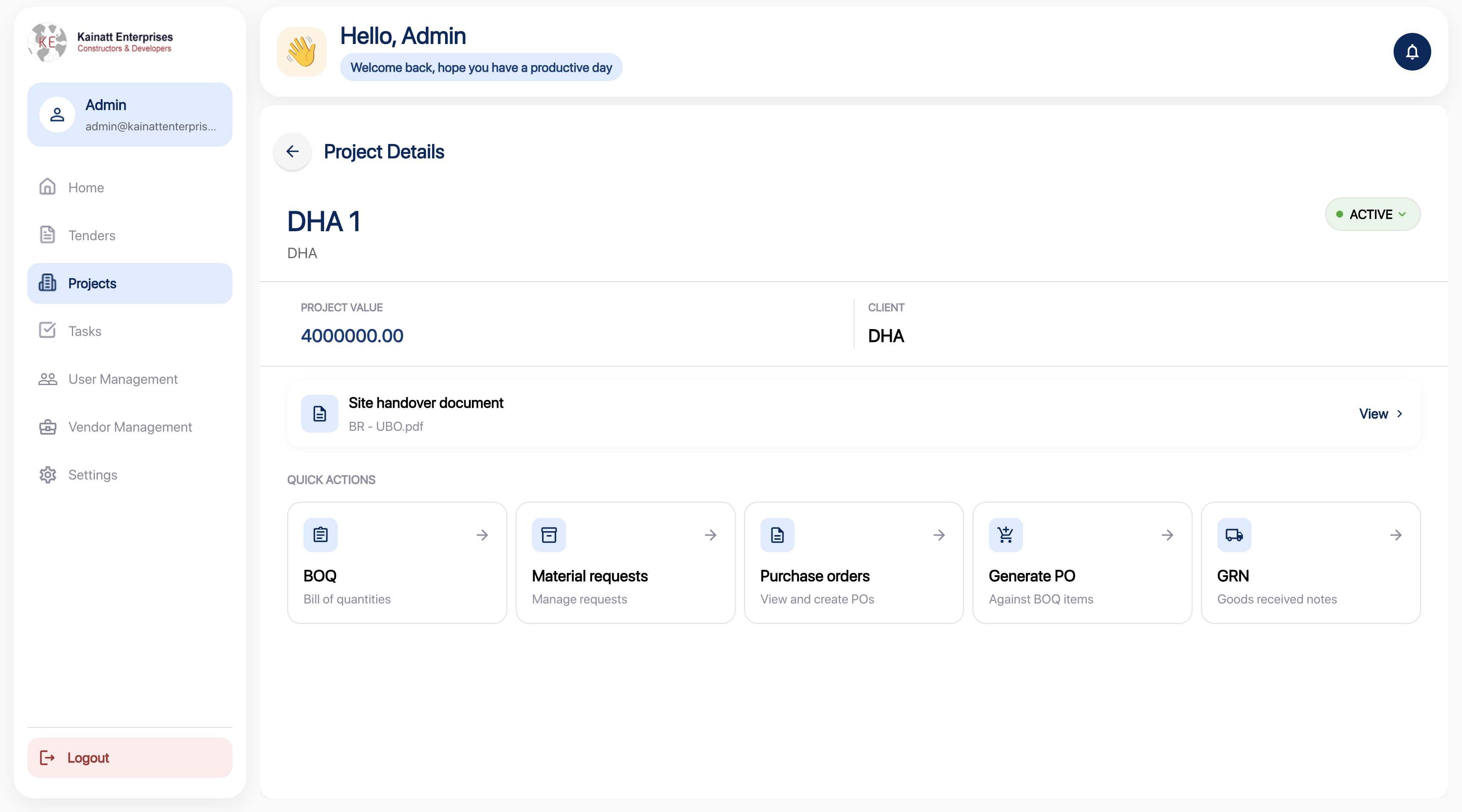
Task: Click the arrow on Material requests card
Action: [710, 535]
